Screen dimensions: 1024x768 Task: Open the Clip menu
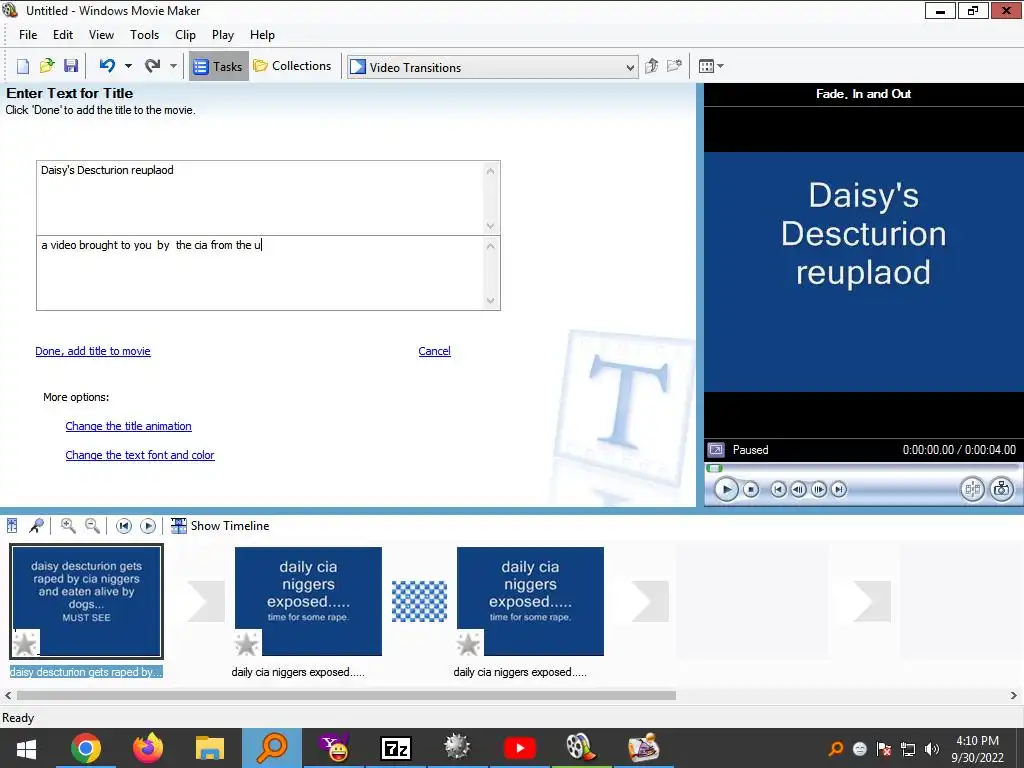(185, 35)
